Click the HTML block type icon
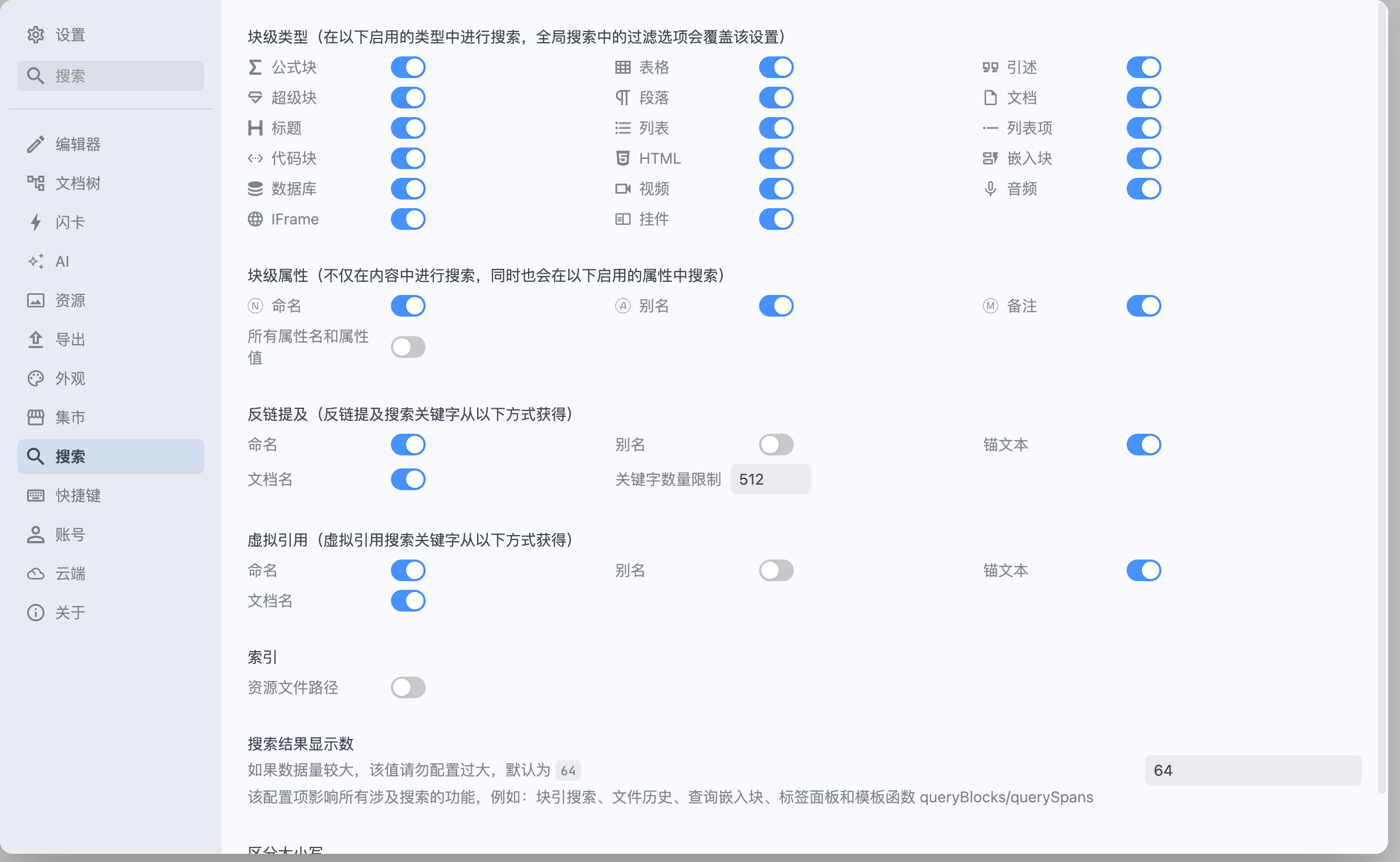This screenshot has height=862, width=1400. [x=622, y=158]
